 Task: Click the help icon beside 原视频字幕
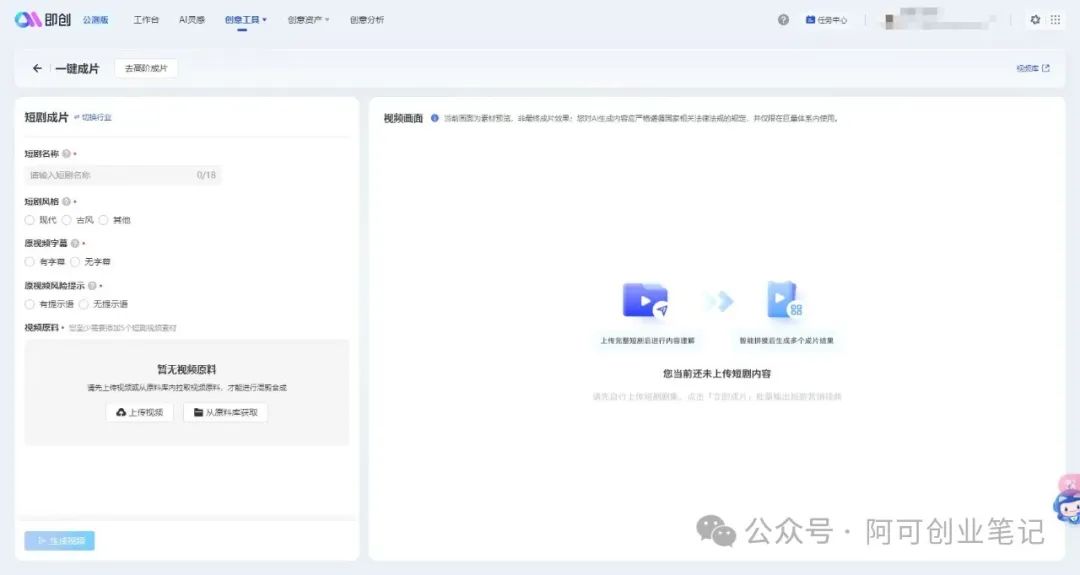(x=75, y=243)
